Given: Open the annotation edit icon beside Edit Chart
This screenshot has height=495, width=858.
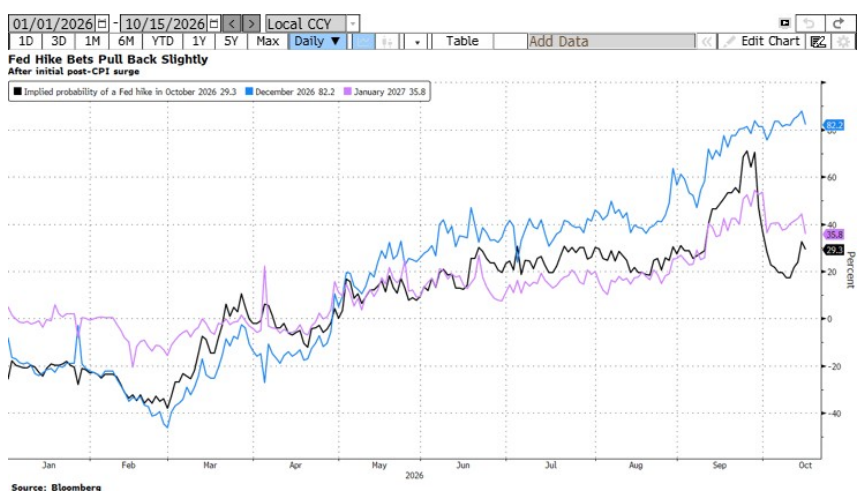Looking at the screenshot, I should (818, 42).
